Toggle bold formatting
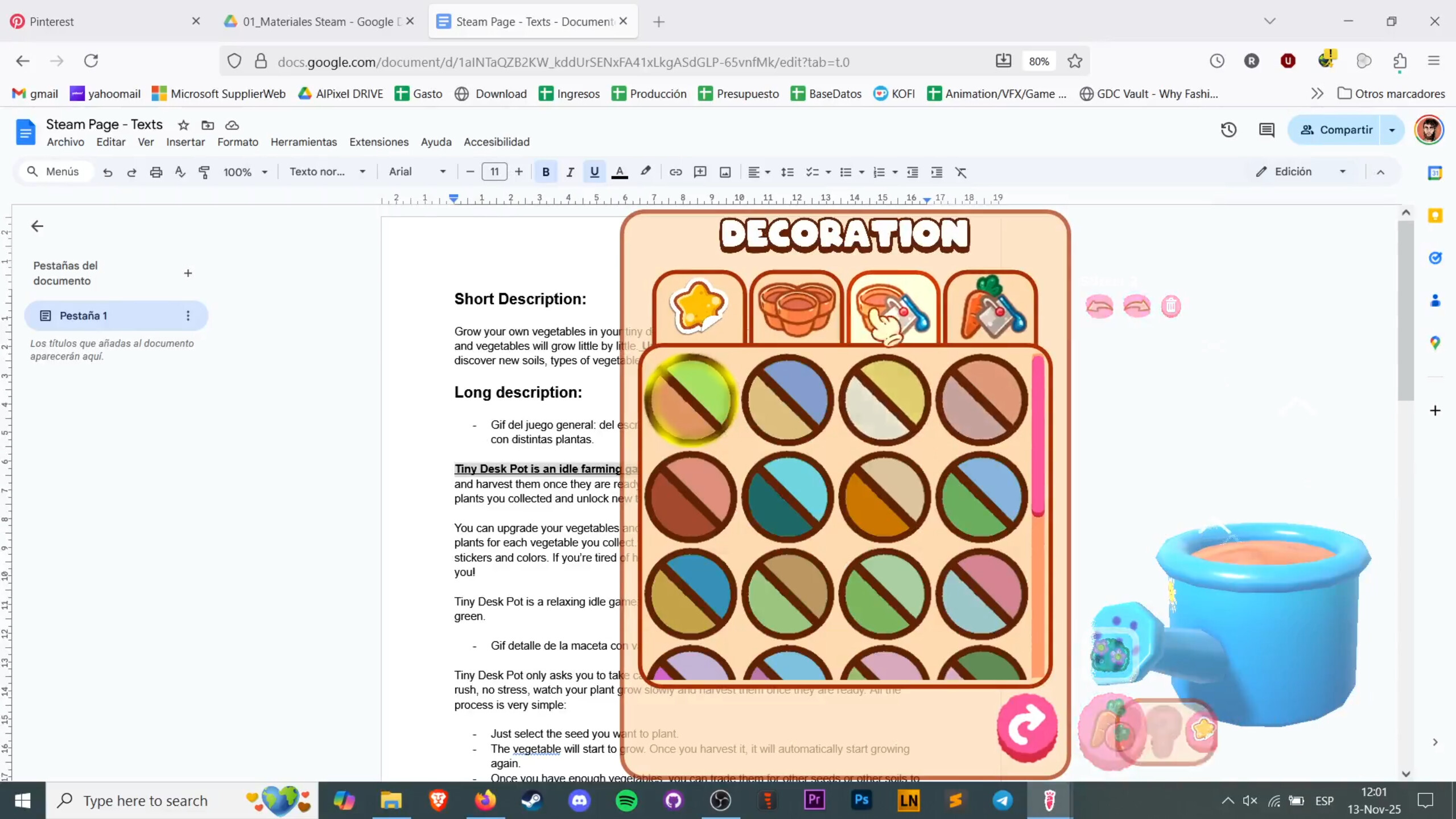The height and width of the screenshot is (819, 1456). (x=546, y=172)
